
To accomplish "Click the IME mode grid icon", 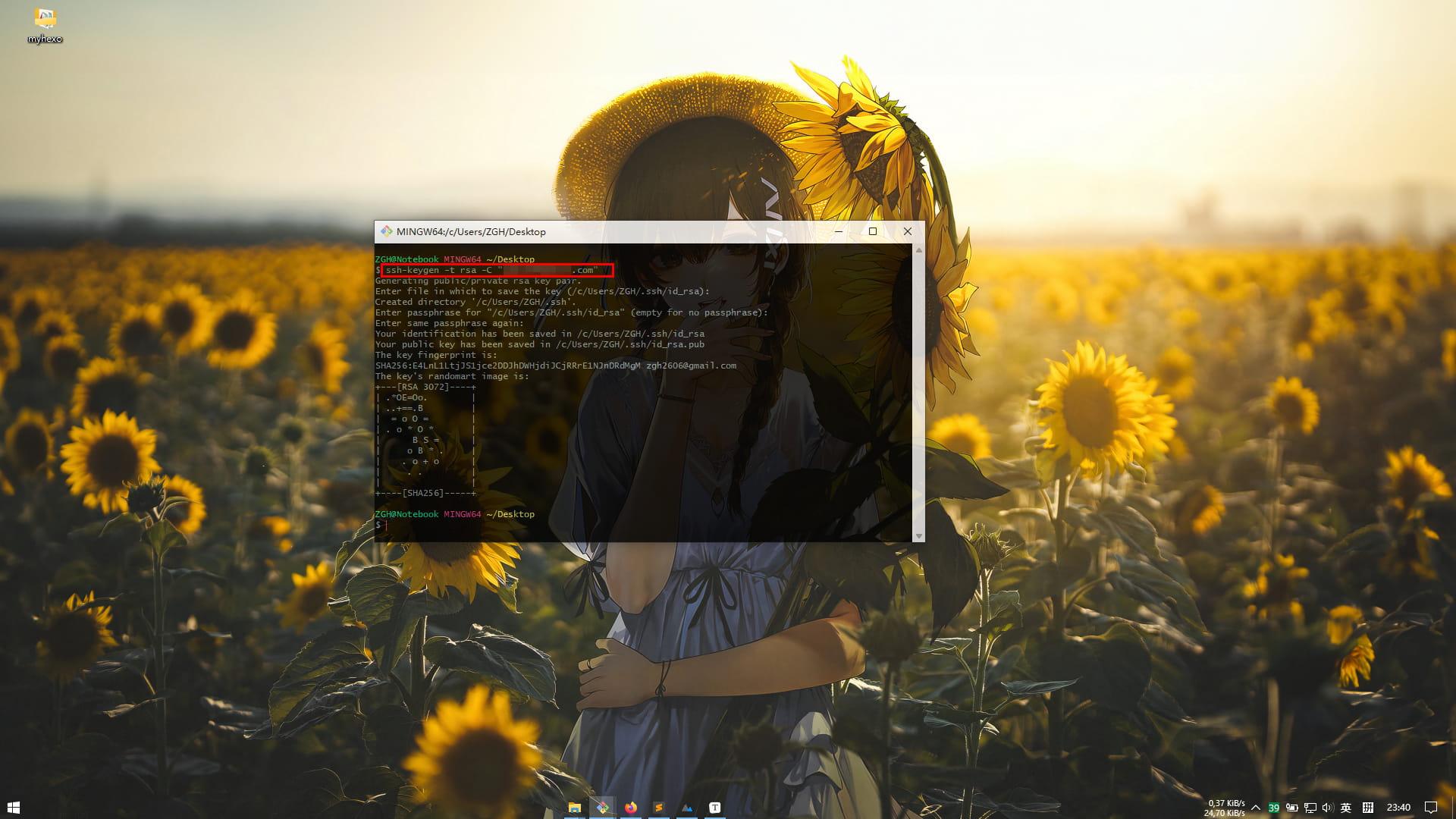I will (1368, 808).
